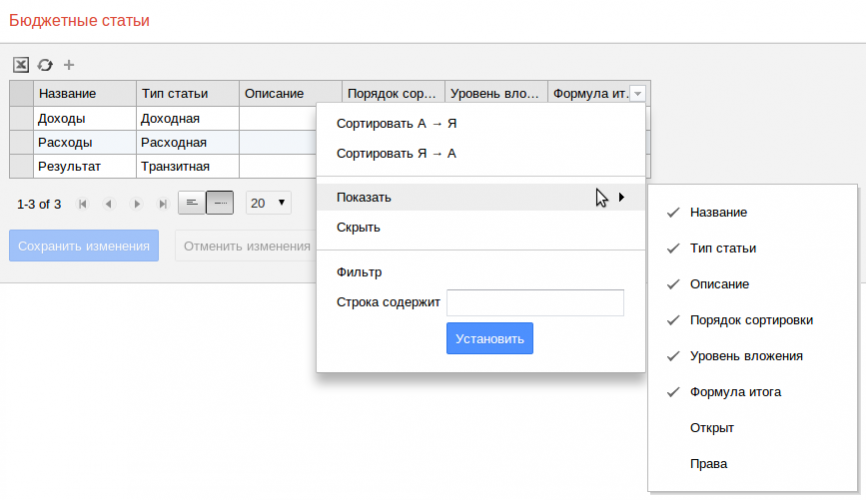
Task: Open the page size dropdown showing 20
Action: (268, 203)
